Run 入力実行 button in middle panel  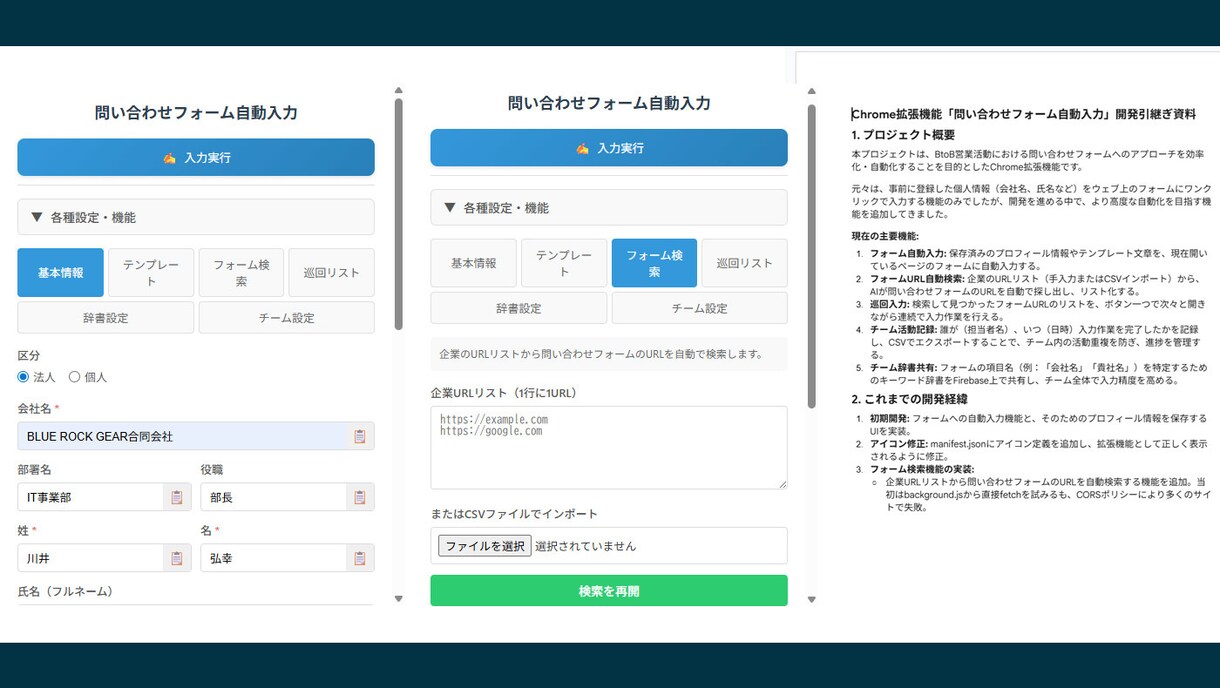click(x=609, y=148)
